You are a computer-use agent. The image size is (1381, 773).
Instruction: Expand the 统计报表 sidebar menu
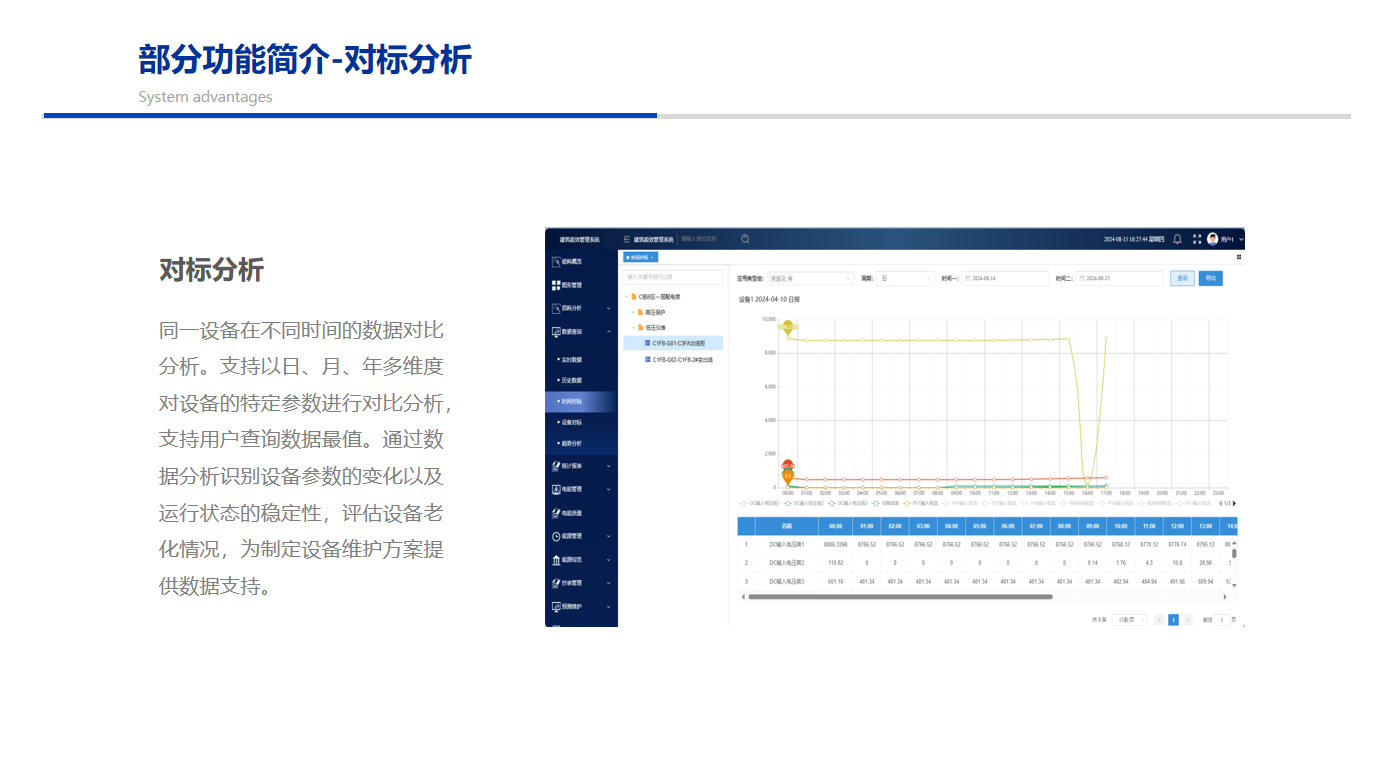[x=581, y=466]
